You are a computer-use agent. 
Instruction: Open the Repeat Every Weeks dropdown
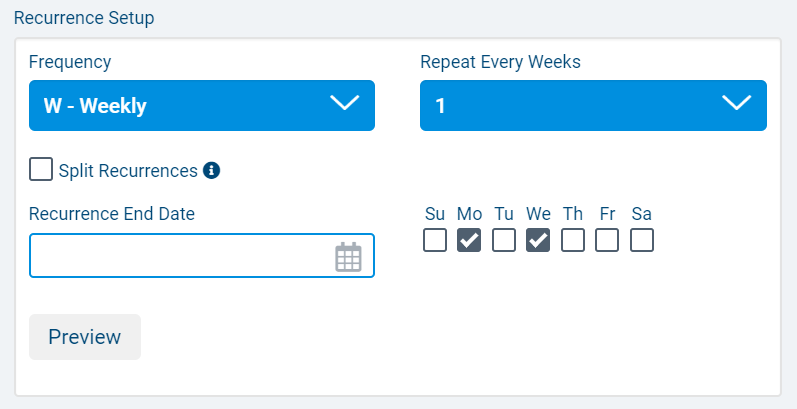pyautogui.click(x=570, y=105)
